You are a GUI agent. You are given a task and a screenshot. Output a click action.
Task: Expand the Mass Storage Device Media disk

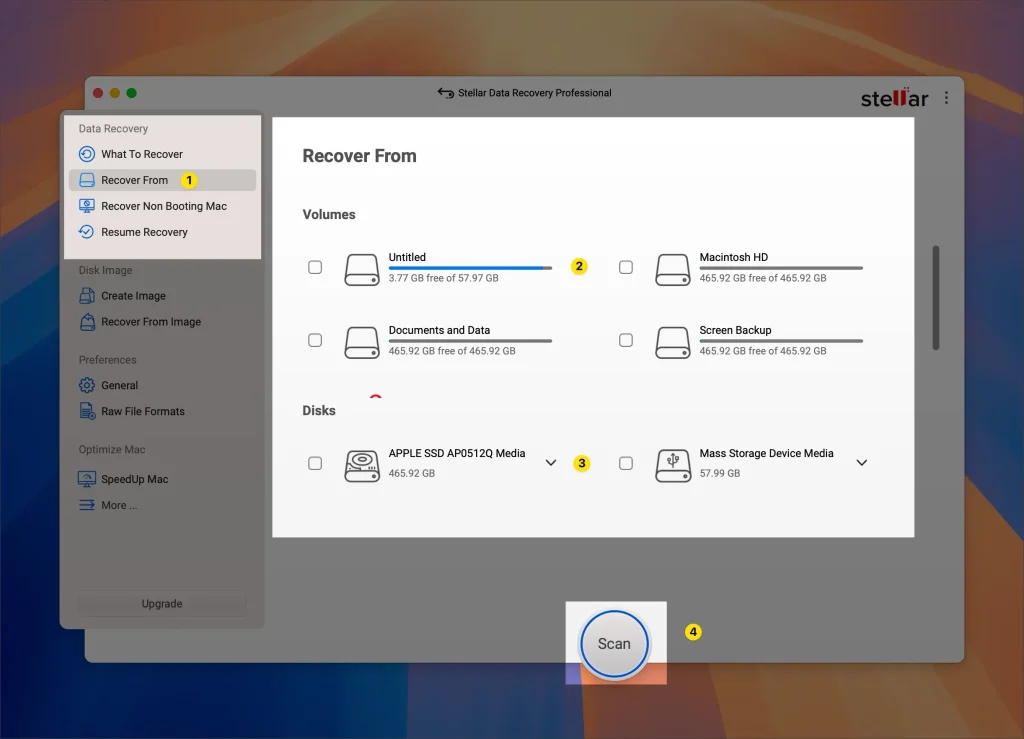(x=860, y=463)
